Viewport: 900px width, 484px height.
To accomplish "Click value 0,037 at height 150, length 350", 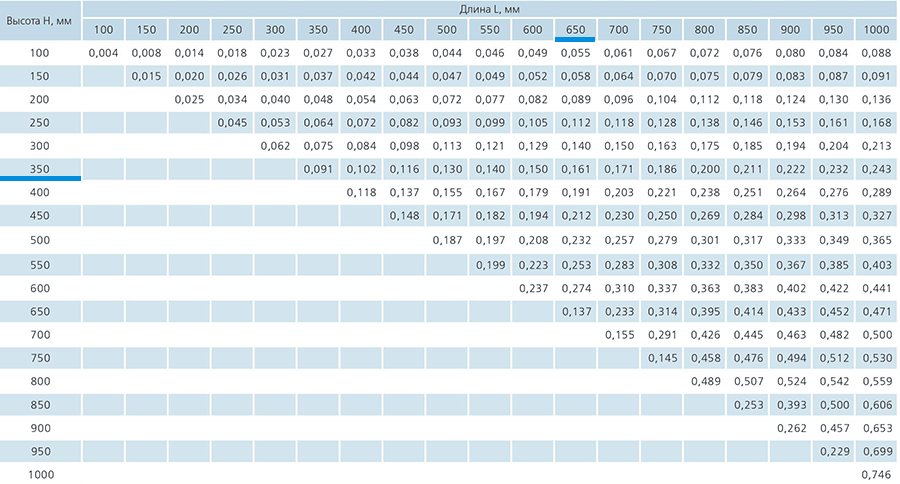I will (318, 76).
